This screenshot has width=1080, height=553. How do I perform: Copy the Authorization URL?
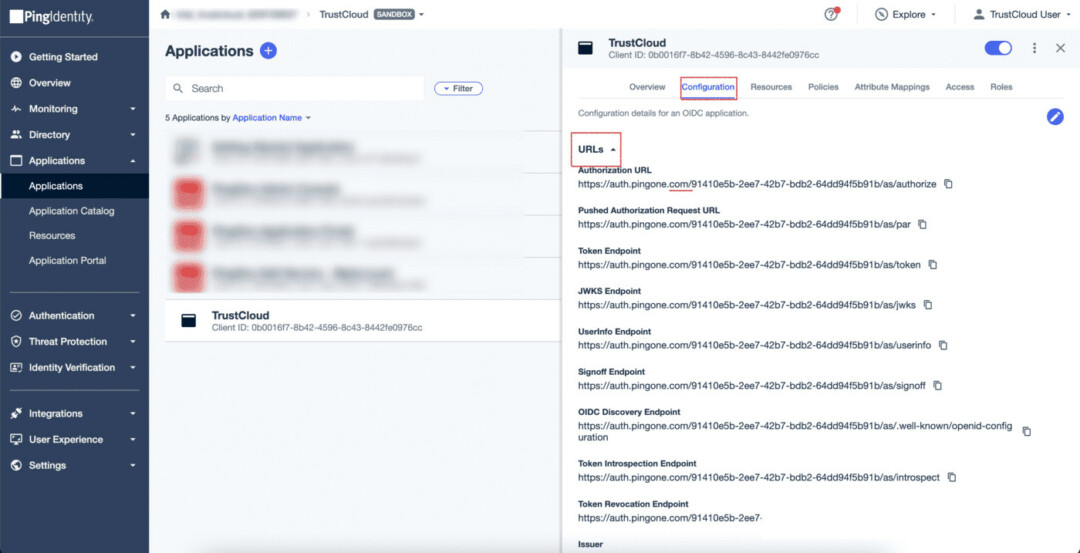[948, 184]
